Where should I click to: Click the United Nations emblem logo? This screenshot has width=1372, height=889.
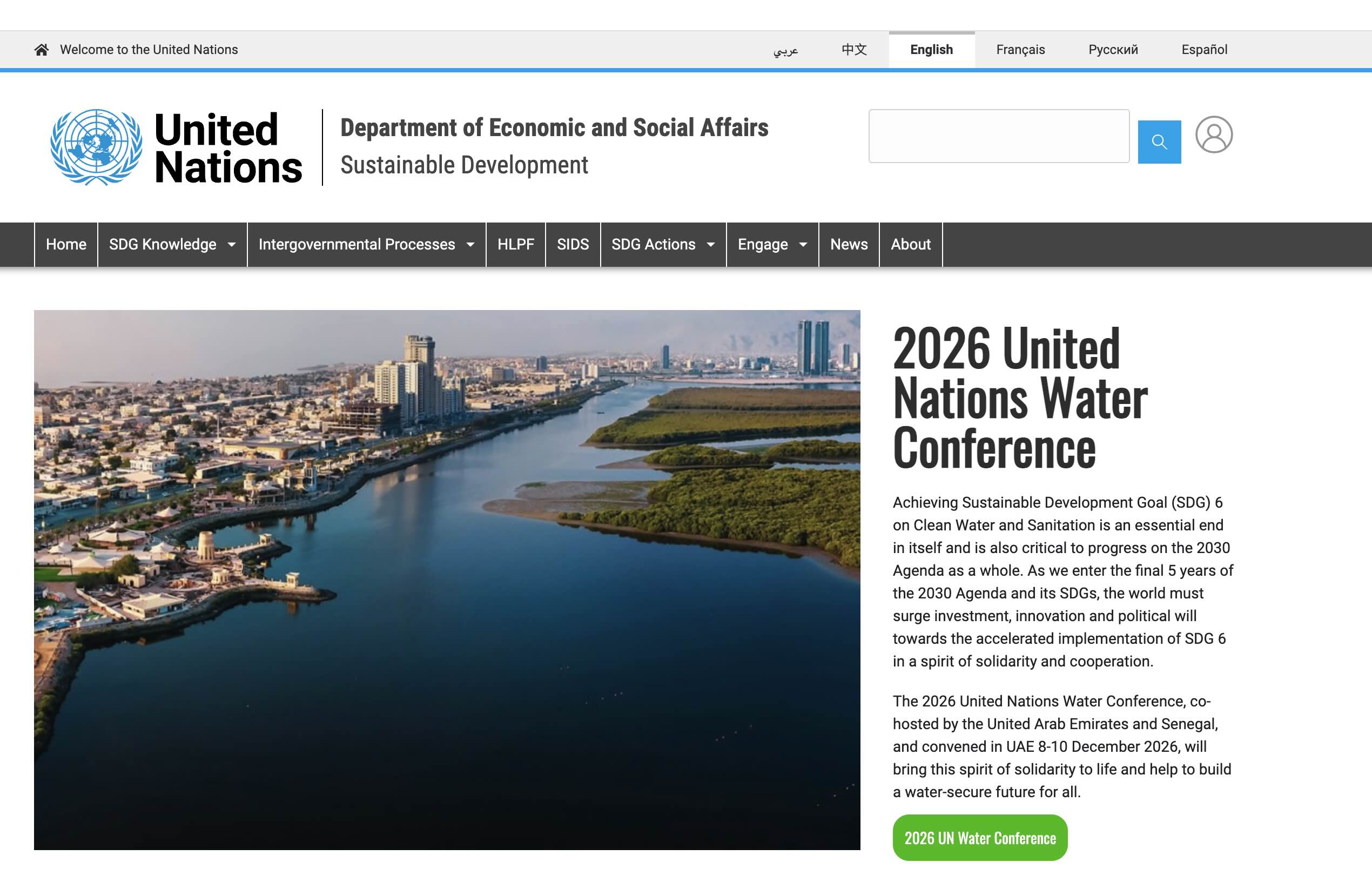[96, 147]
